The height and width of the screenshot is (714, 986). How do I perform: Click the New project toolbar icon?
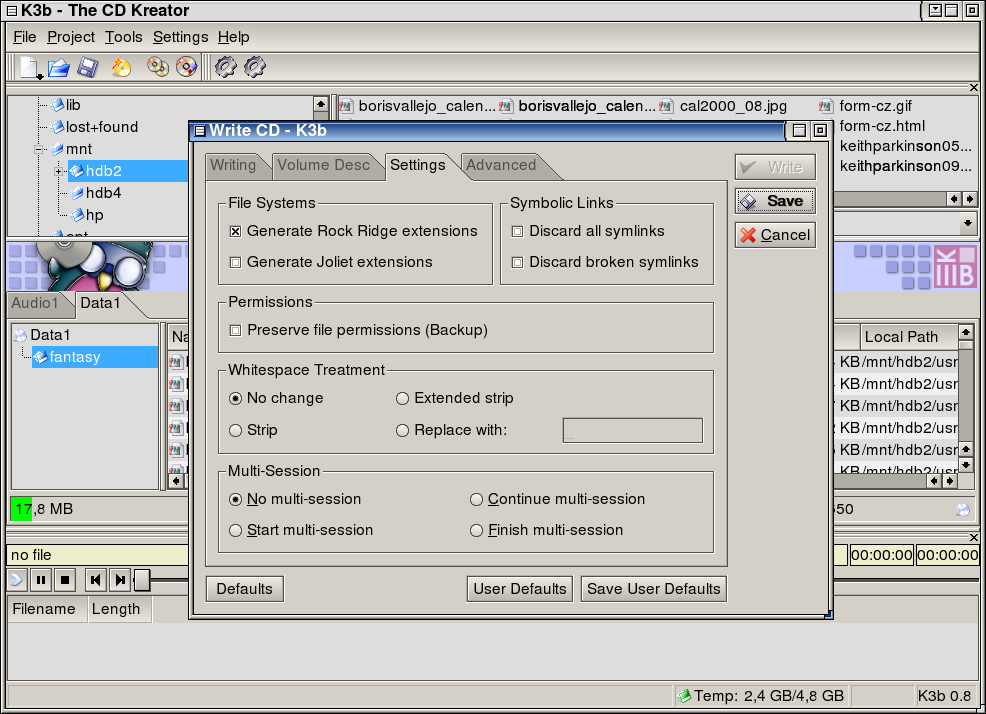point(29,67)
